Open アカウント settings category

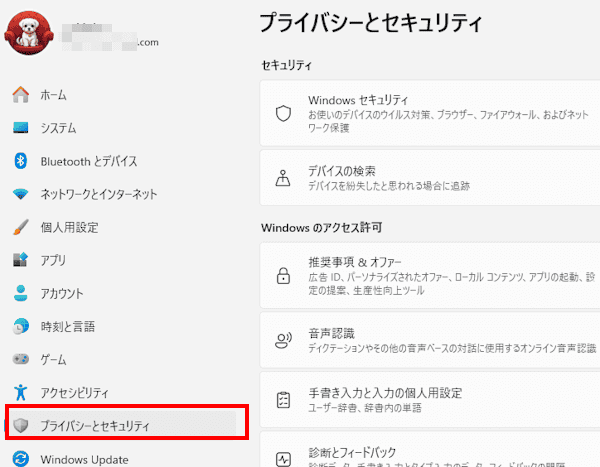click(x=62, y=294)
